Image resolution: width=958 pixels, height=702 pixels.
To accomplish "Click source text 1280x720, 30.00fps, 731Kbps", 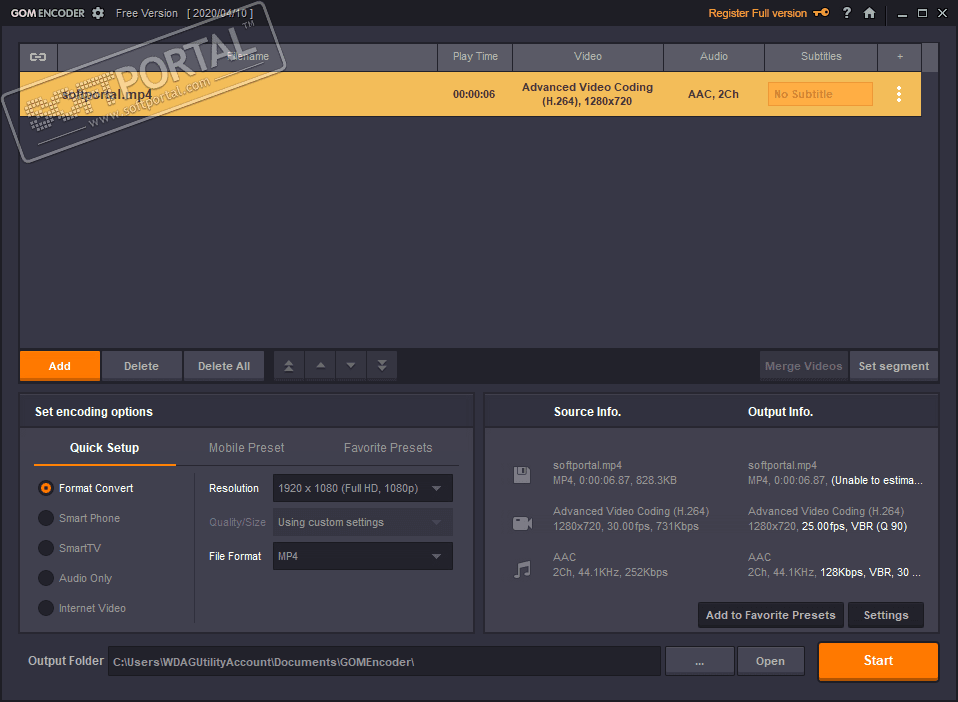I will pos(626,527).
